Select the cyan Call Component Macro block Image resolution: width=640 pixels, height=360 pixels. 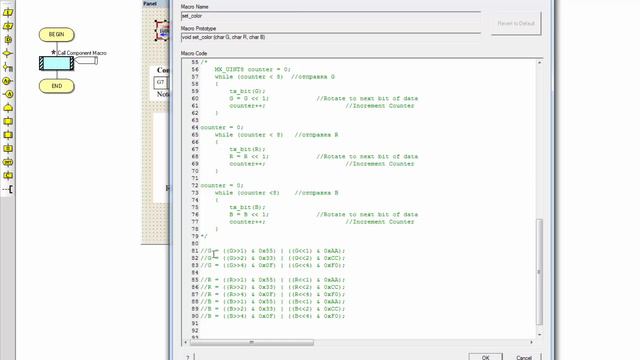click(x=57, y=63)
